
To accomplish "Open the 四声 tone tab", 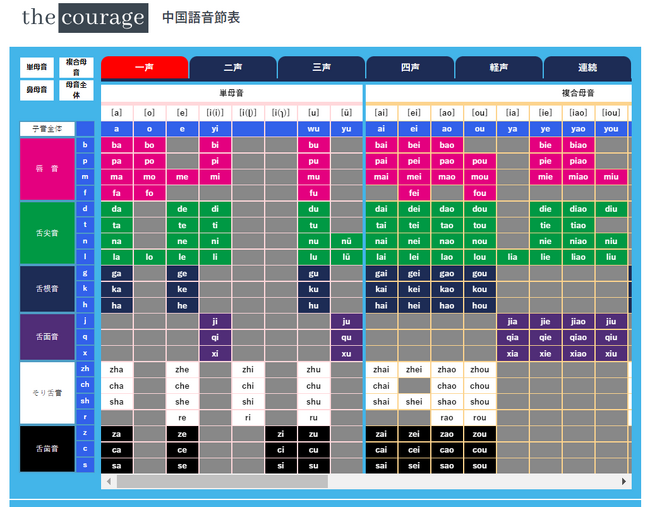I will click(x=410, y=68).
